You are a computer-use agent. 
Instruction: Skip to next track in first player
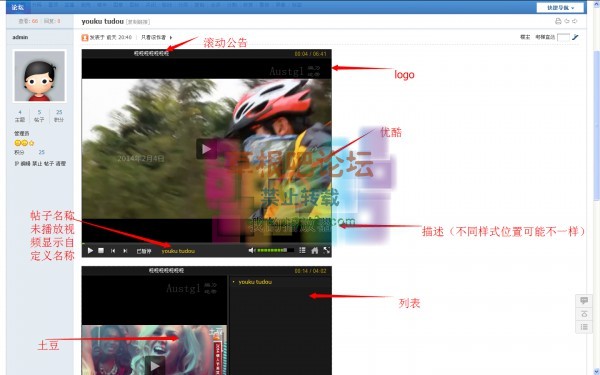click(x=125, y=251)
